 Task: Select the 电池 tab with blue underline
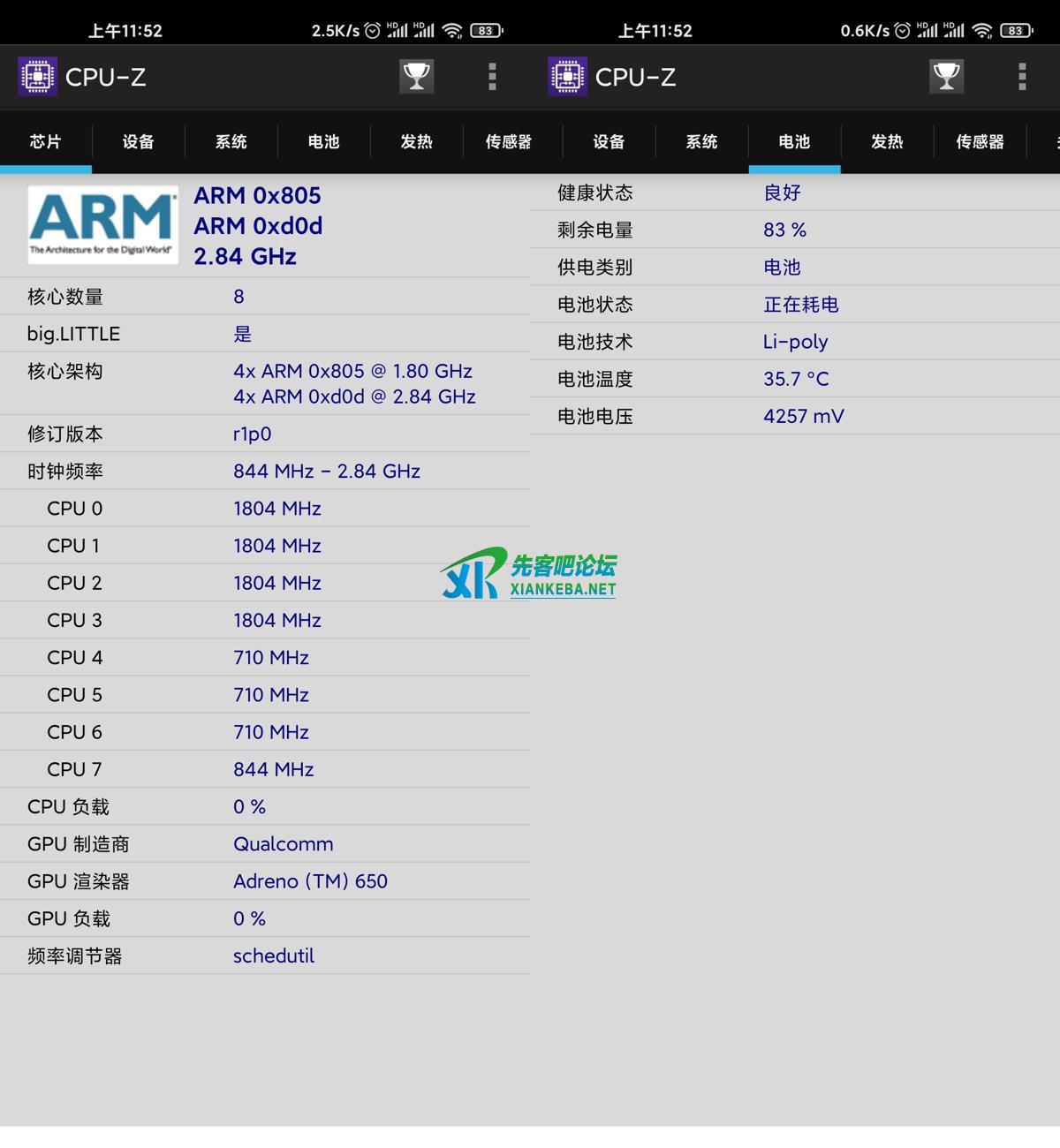pos(794,142)
